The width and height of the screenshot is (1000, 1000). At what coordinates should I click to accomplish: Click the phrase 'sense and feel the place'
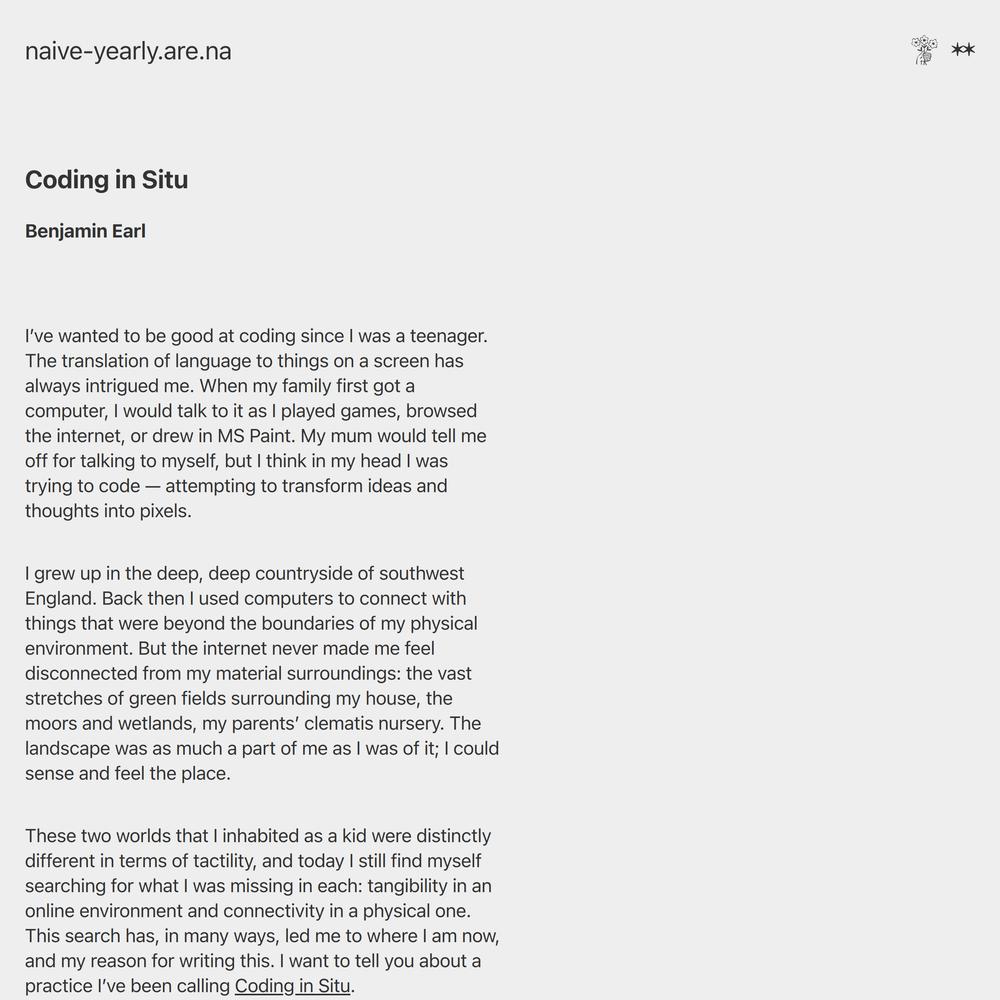click(127, 774)
